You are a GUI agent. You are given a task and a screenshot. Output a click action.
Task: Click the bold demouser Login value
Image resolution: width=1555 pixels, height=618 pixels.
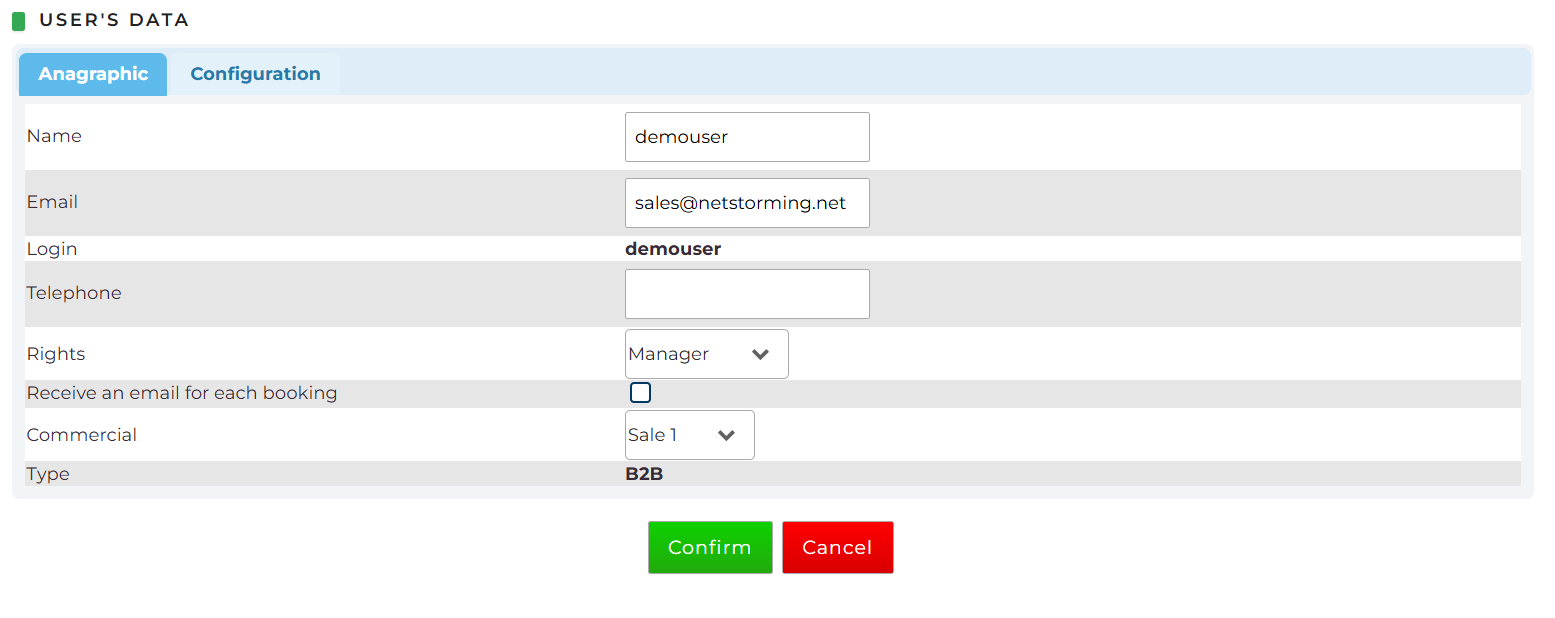coord(673,249)
